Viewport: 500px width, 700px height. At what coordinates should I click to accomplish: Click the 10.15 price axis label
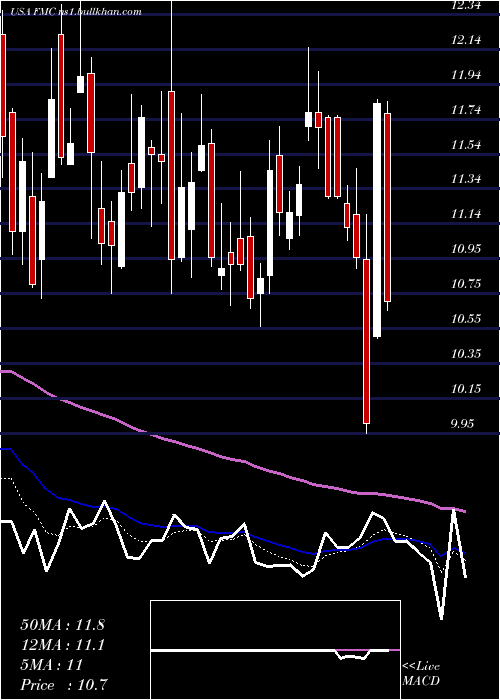coord(466,389)
